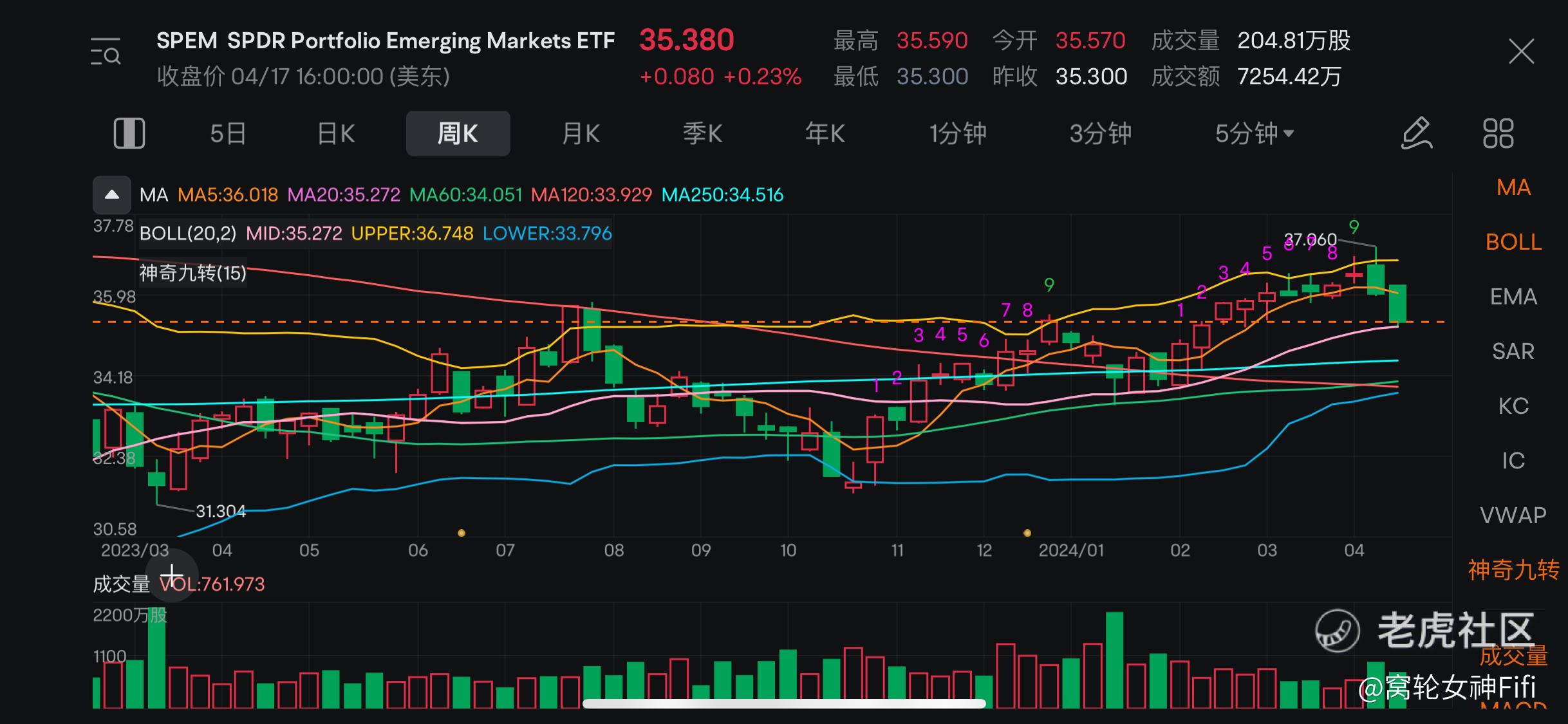Image resolution: width=1568 pixels, height=724 pixels.
Task: Open the stock search list icon
Action: (106, 51)
